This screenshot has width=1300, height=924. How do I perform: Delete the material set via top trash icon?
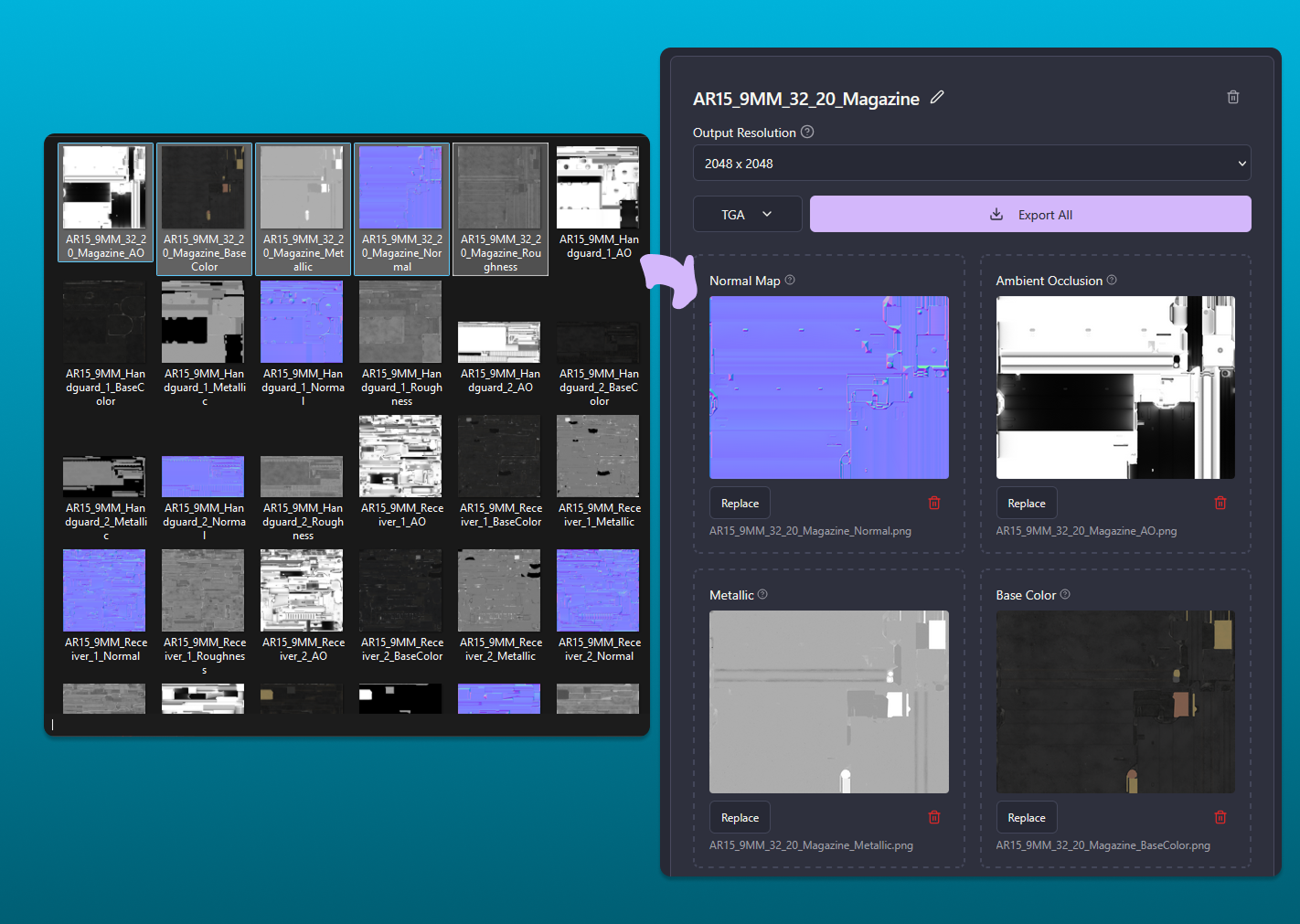1233,97
